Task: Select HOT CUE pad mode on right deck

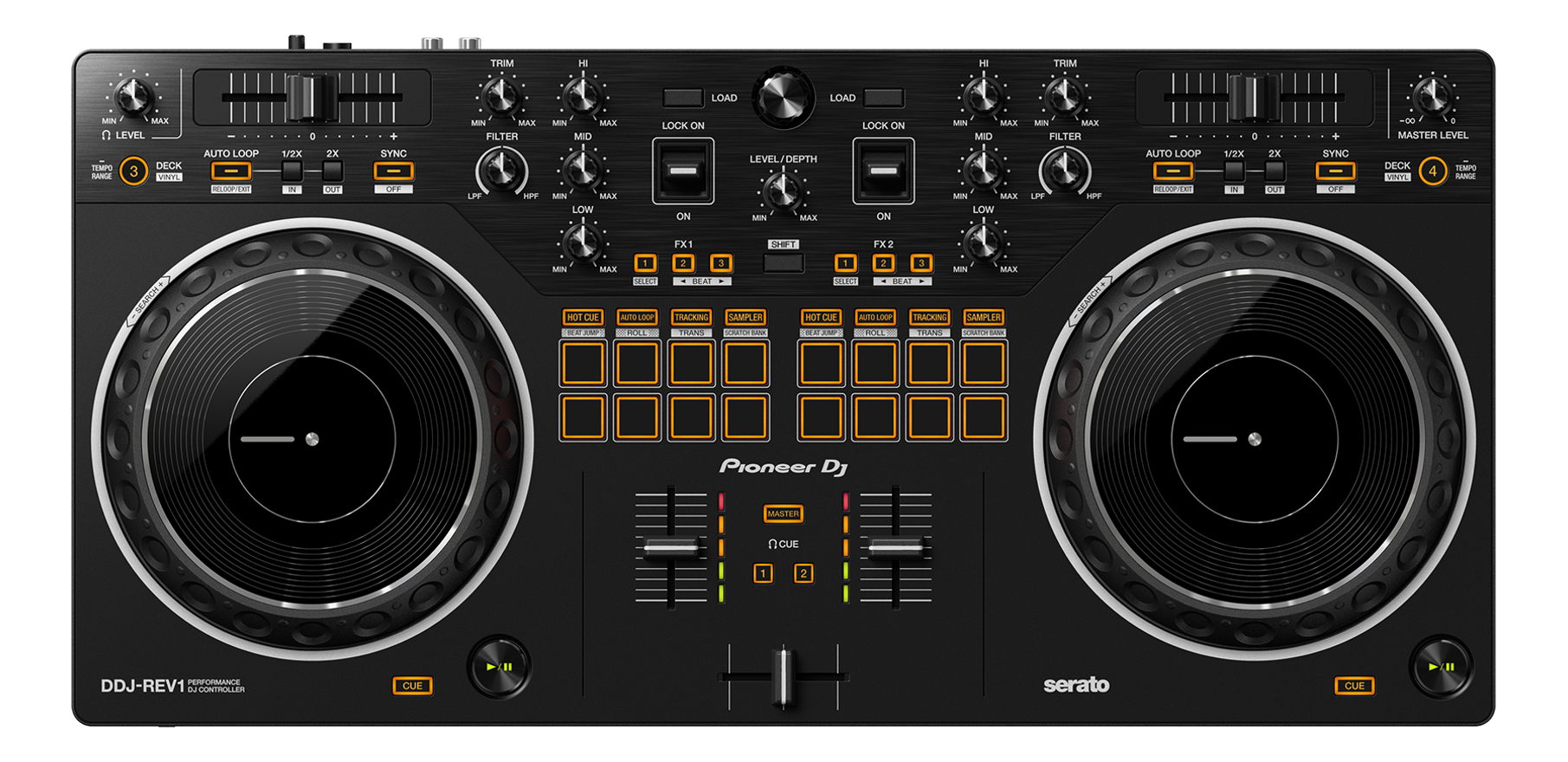Action: pyautogui.click(x=821, y=318)
